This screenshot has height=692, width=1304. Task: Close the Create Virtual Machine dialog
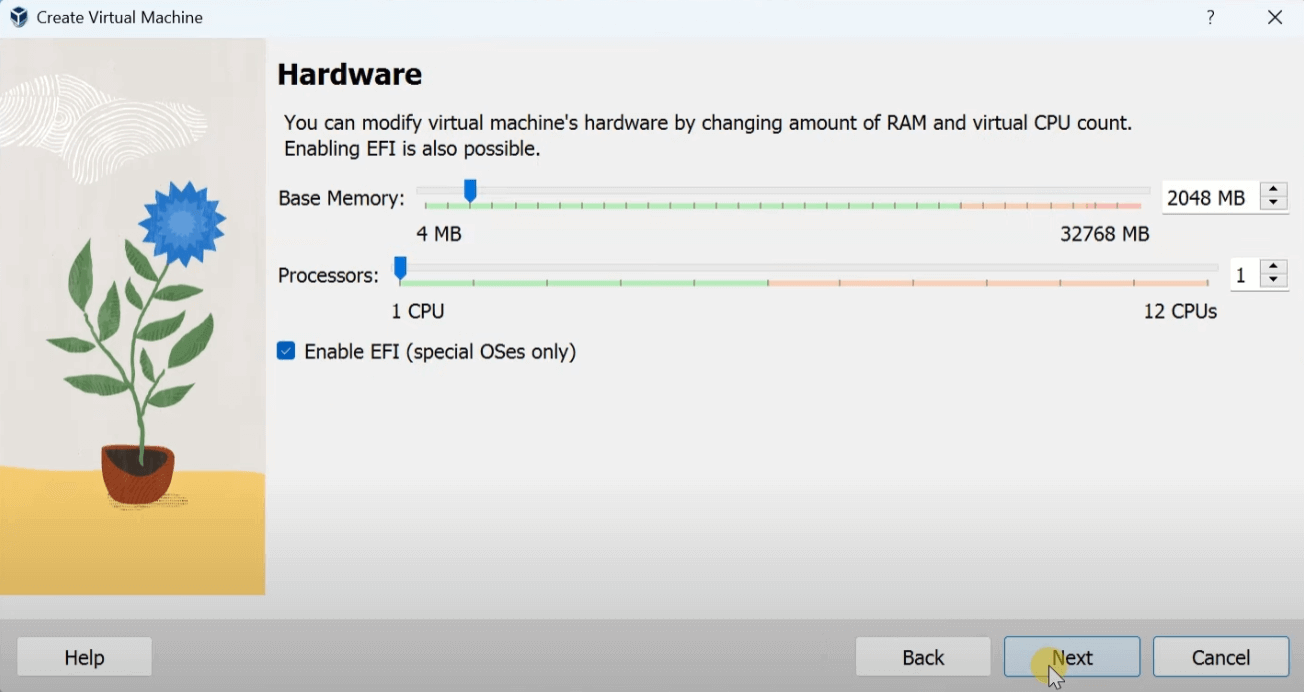click(1275, 17)
